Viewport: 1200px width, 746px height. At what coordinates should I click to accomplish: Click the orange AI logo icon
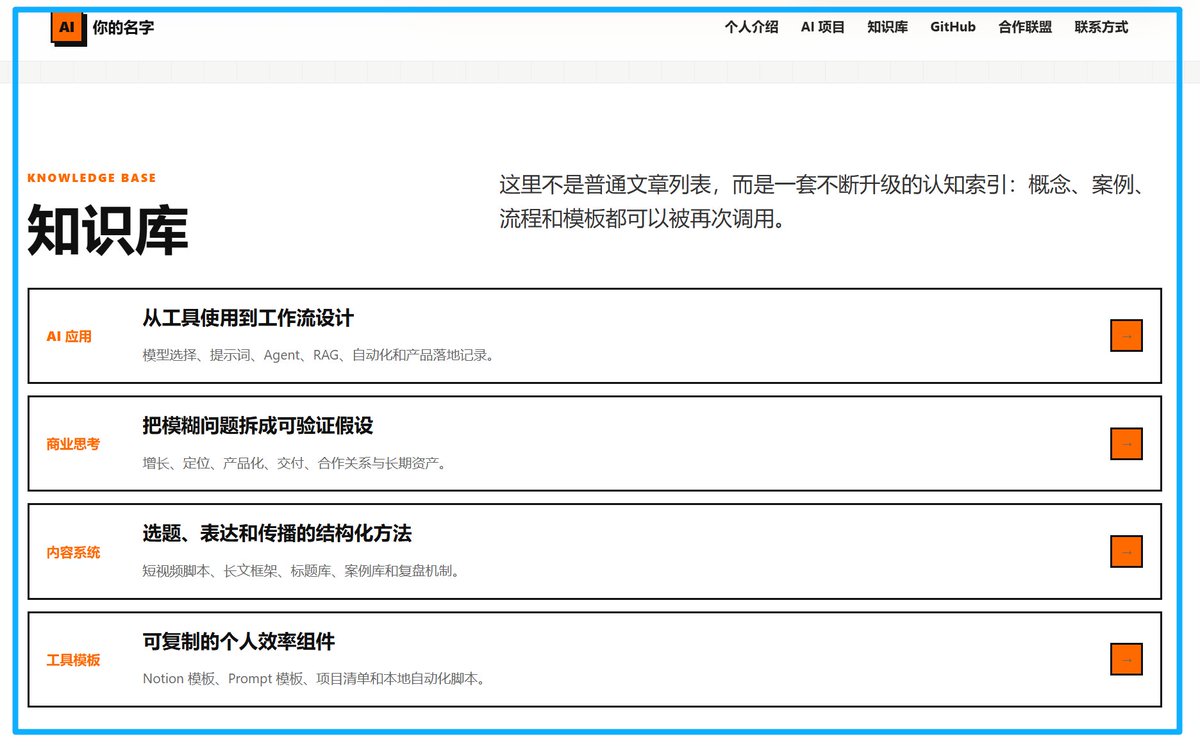click(66, 28)
